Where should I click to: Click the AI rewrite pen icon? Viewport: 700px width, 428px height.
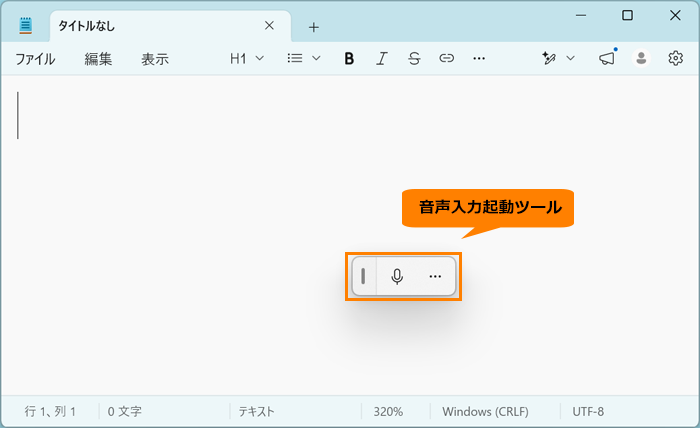tap(549, 58)
